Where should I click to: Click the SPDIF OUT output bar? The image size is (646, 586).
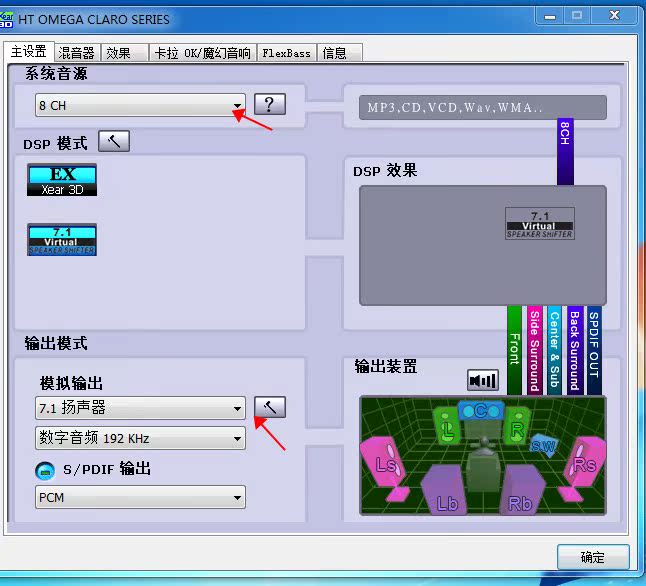coord(594,350)
